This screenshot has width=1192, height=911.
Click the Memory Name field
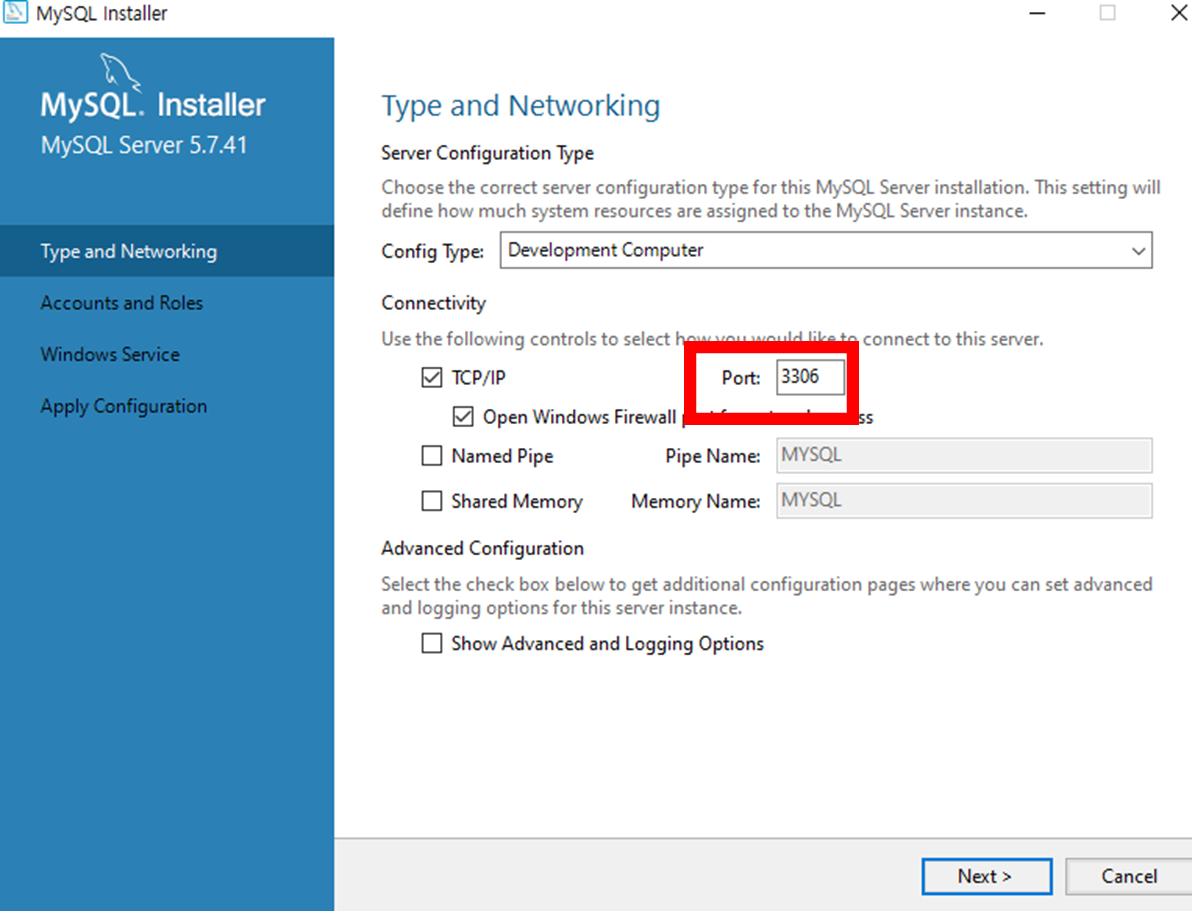click(x=964, y=500)
